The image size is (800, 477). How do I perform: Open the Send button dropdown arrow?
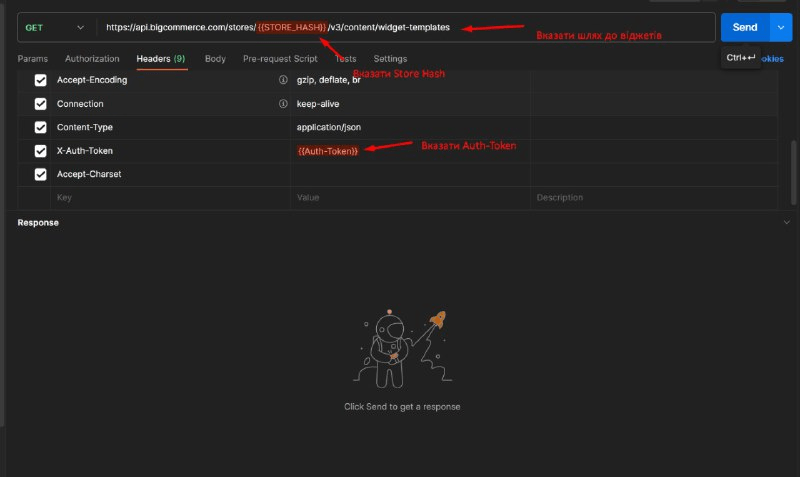coord(781,27)
